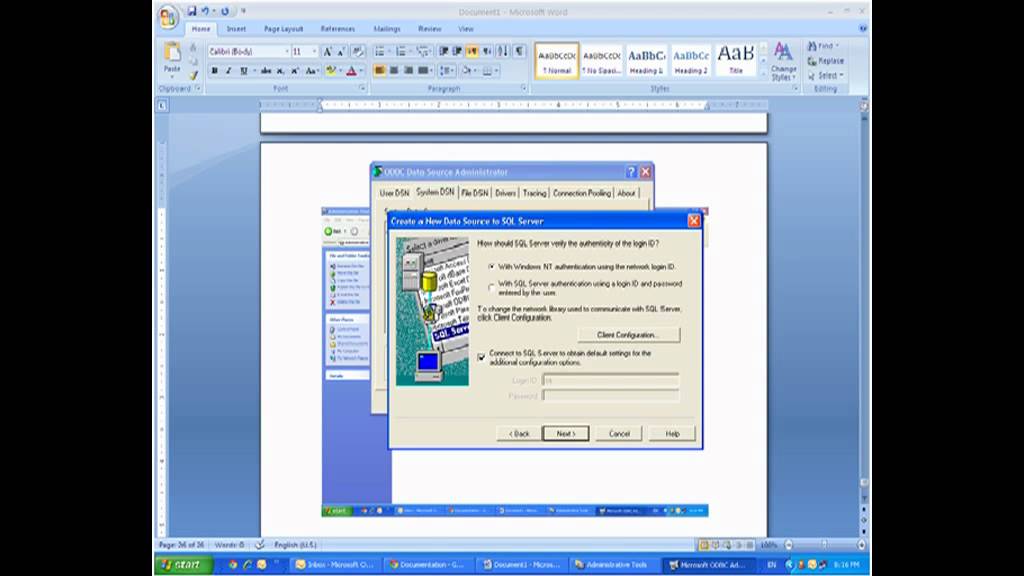
Task: Undo the last action
Action: click(205, 11)
